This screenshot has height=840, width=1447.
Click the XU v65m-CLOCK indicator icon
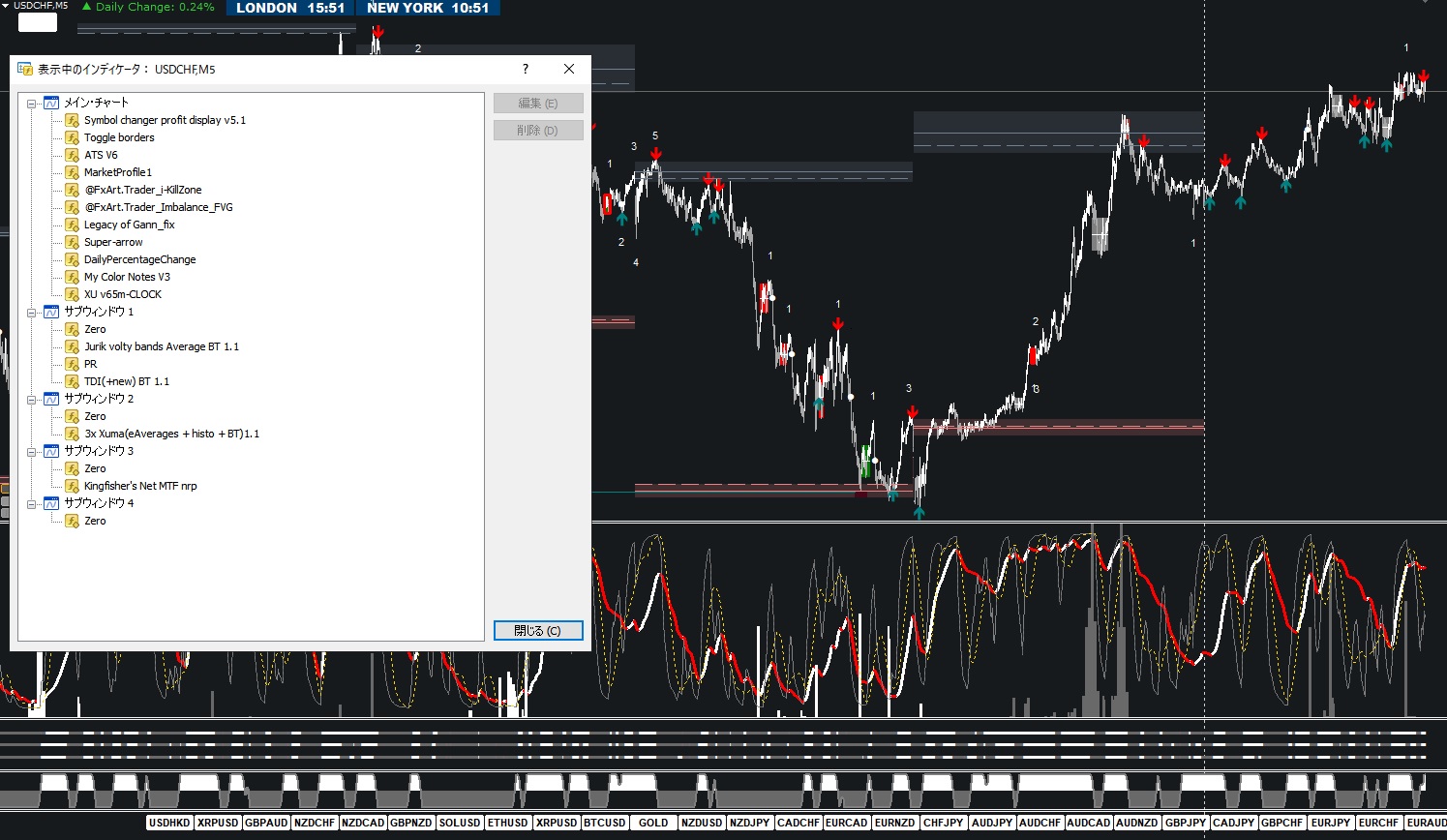click(x=72, y=294)
